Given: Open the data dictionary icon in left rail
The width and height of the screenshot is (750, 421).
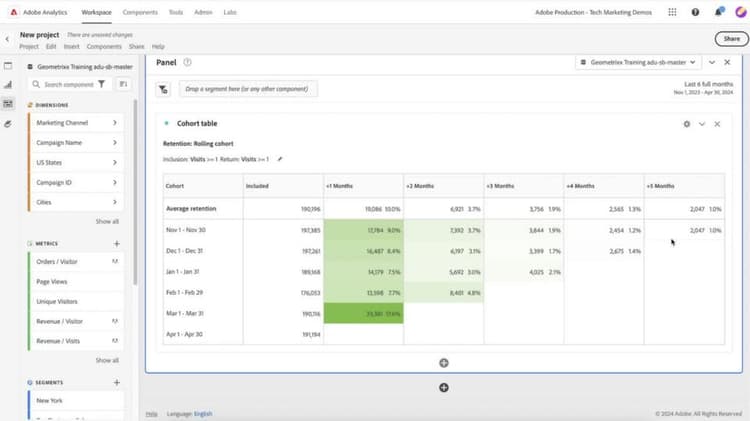Looking at the screenshot, I should (x=8, y=124).
